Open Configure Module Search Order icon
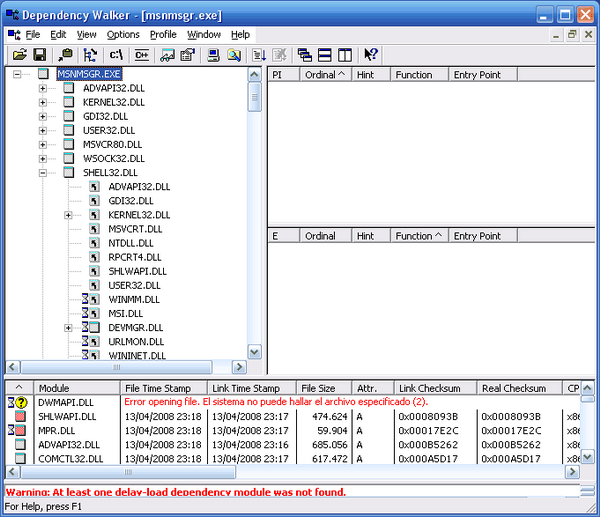Screen dimensions: 600x517 [234, 55]
